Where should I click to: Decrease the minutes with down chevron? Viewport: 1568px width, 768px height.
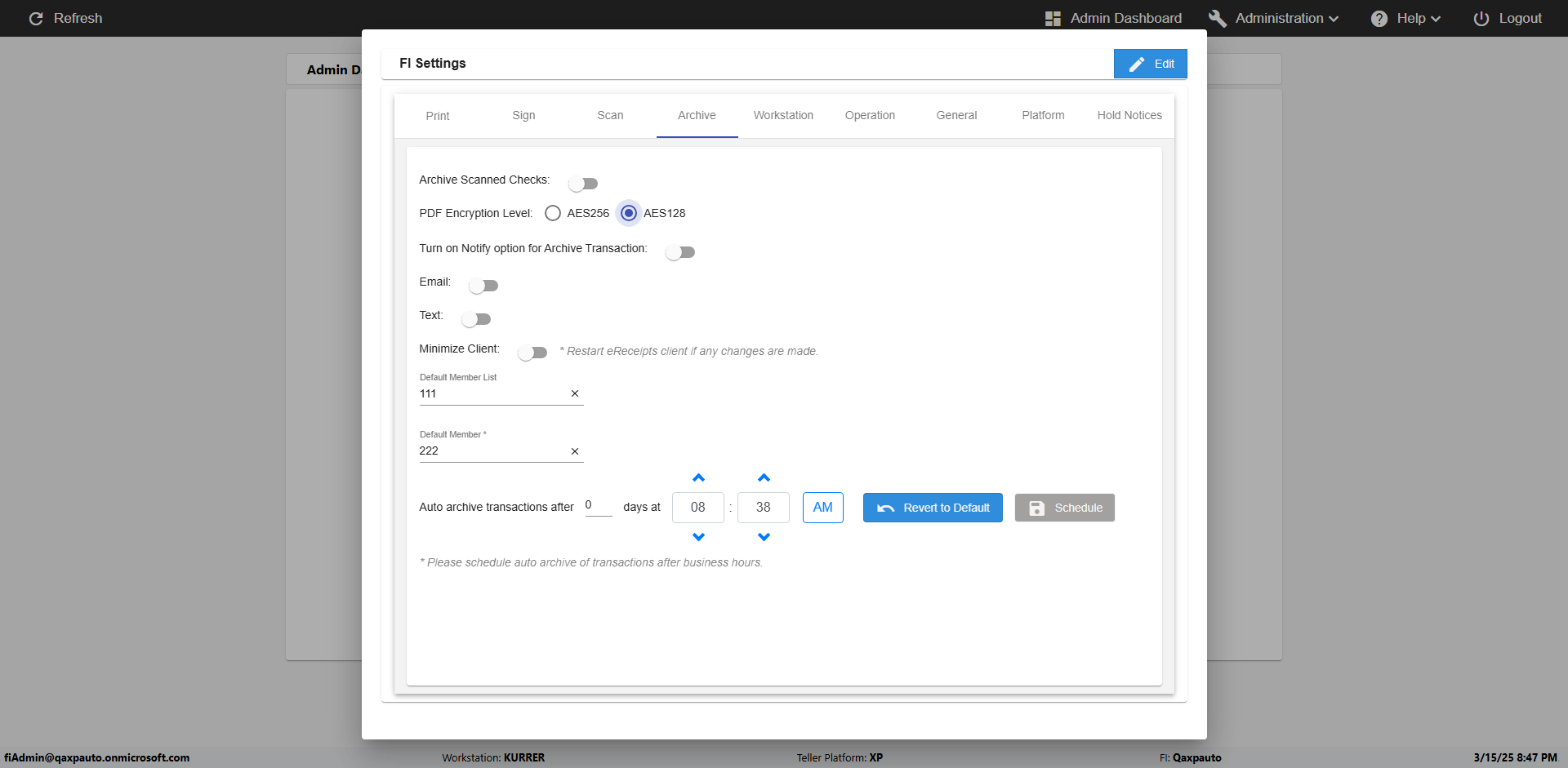(x=764, y=537)
